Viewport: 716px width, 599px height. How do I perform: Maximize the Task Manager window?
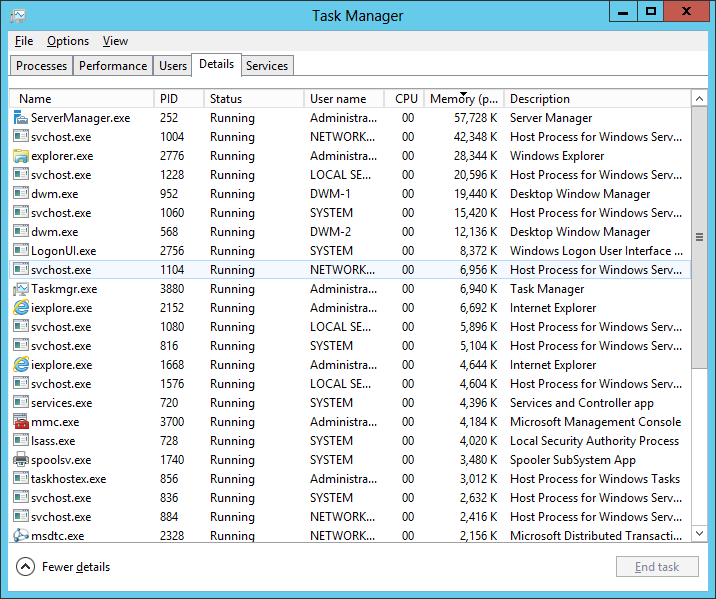click(651, 11)
